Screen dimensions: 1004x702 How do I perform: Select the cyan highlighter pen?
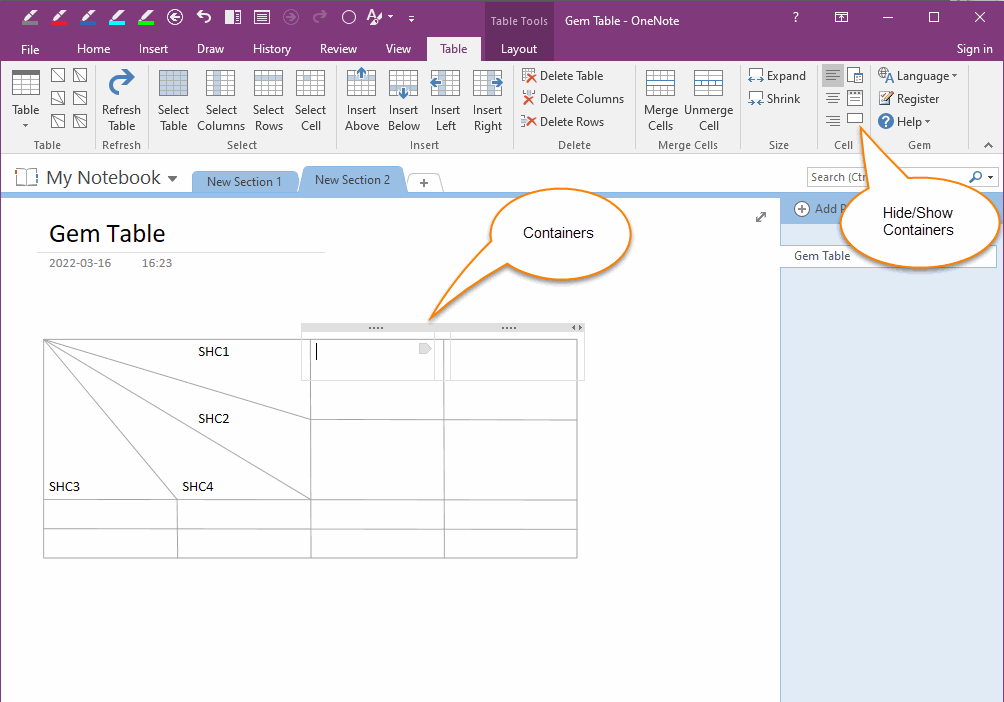click(x=117, y=17)
